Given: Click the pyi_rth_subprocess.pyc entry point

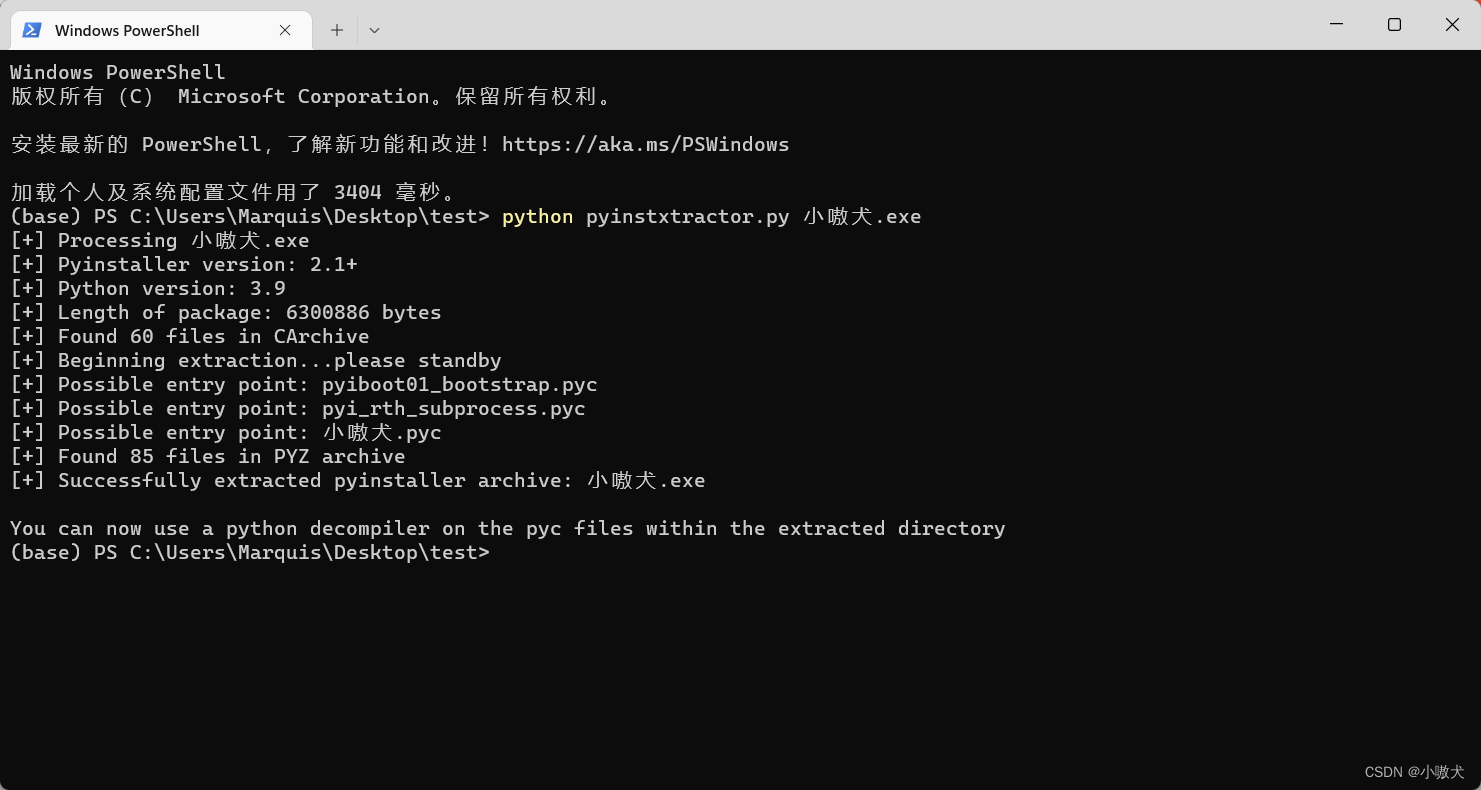Looking at the screenshot, I should click(x=452, y=408).
